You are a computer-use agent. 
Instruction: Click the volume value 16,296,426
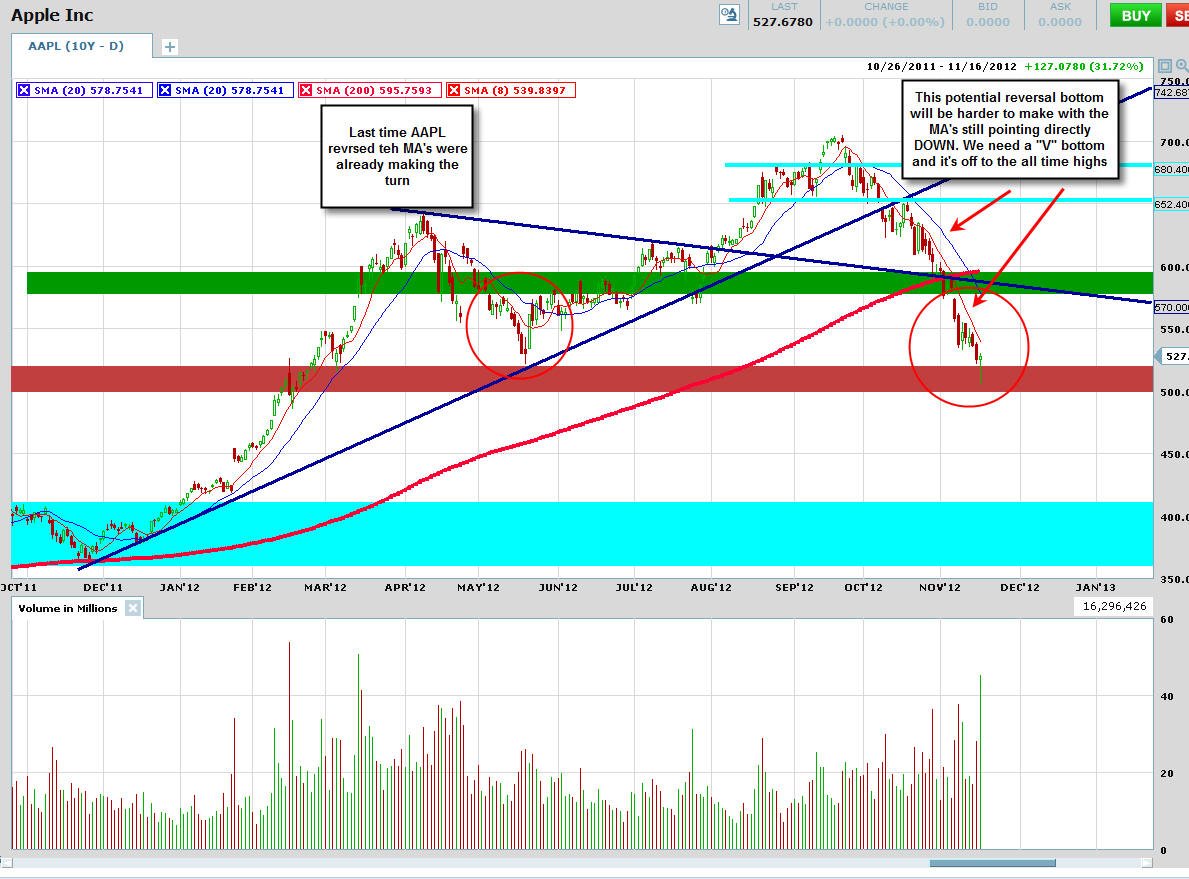click(x=1114, y=606)
